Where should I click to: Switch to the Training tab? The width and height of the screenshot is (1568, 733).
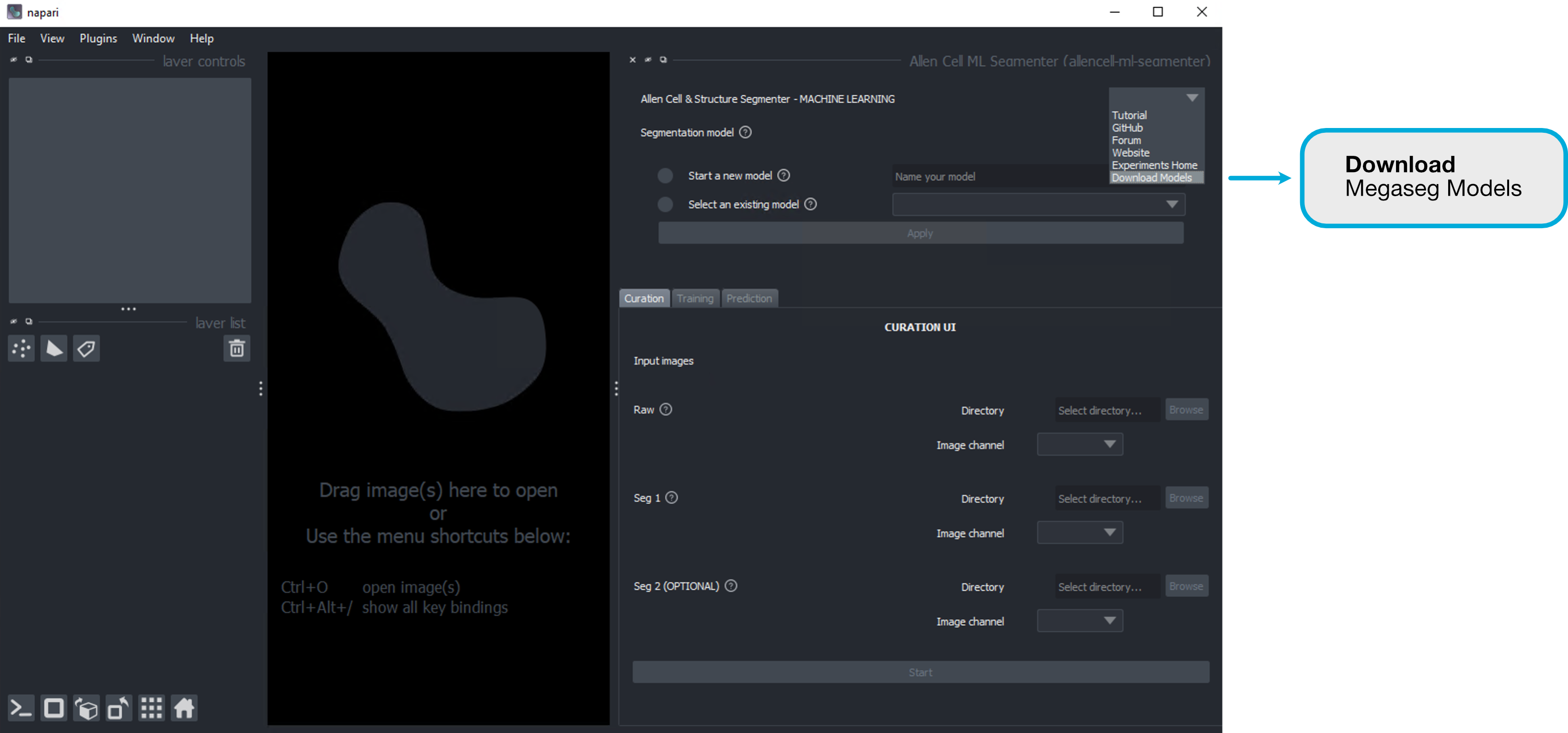tap(694, 298)
